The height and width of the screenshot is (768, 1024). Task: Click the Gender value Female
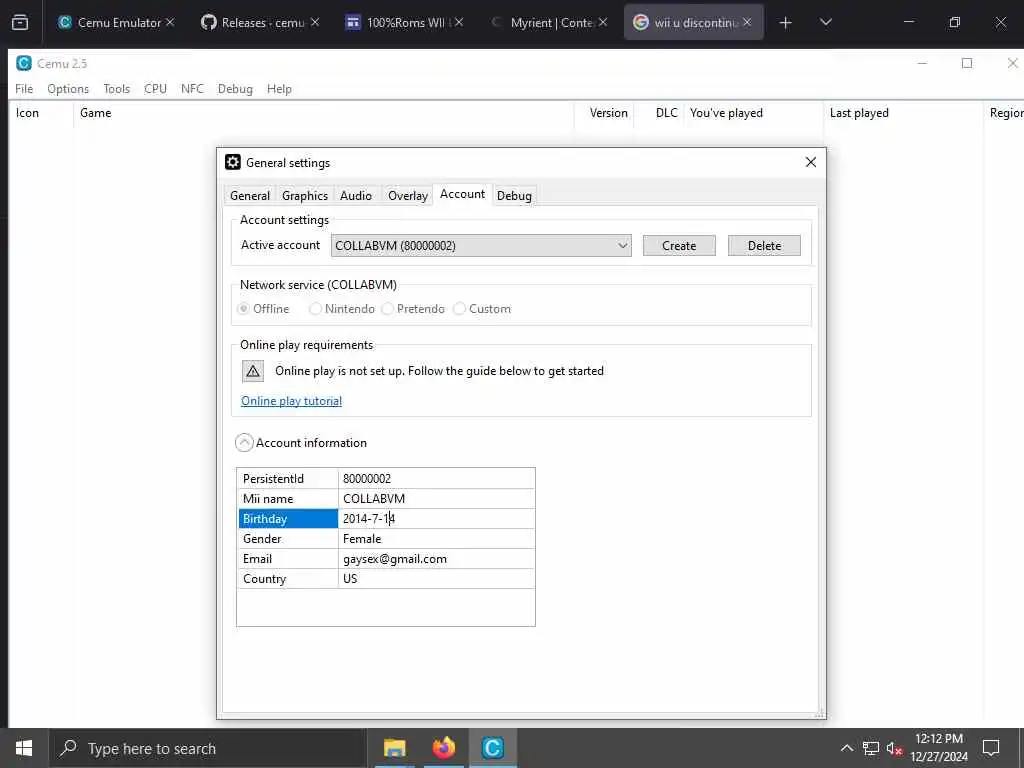click(362, 539)
